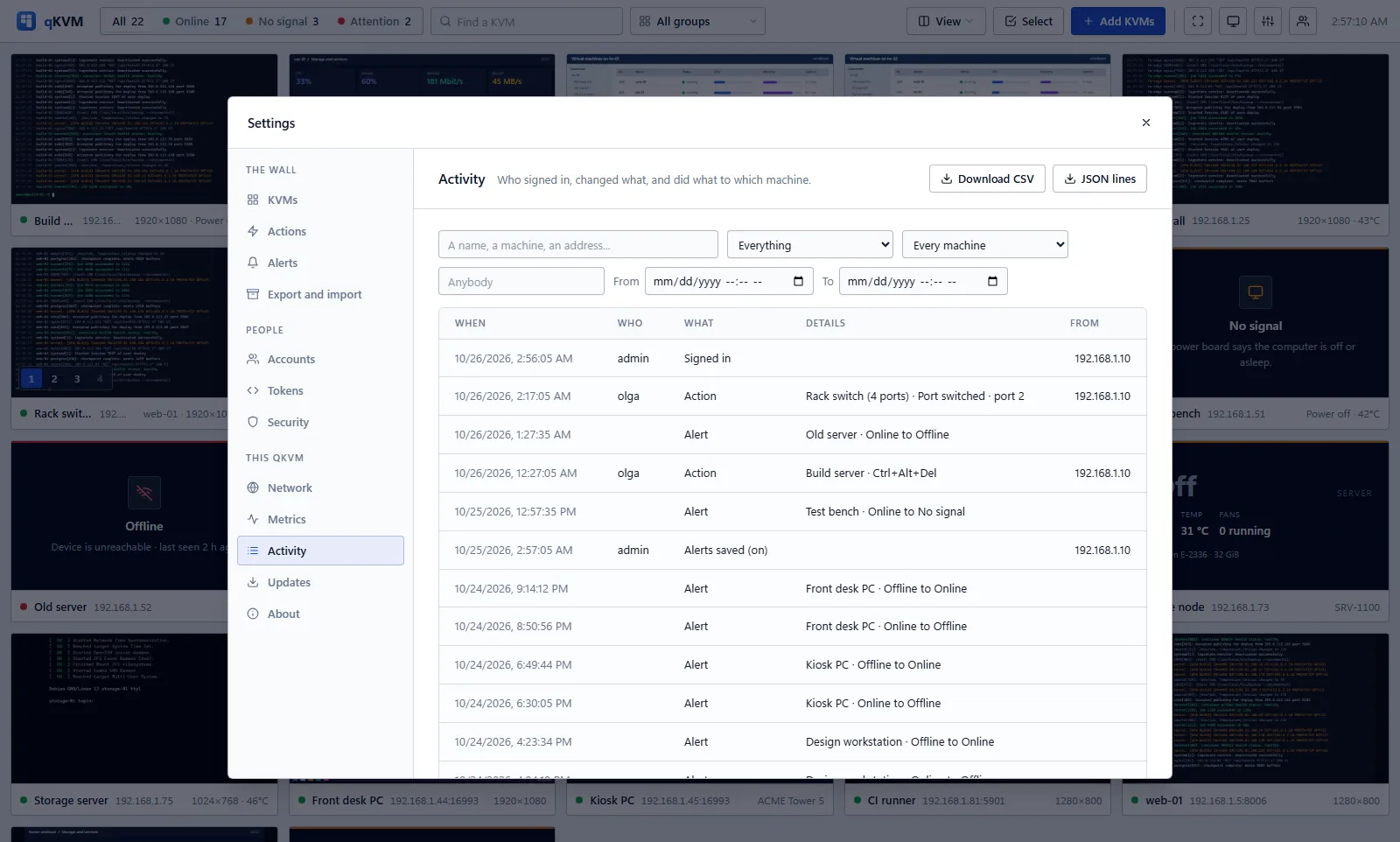Open the All groups dropdown
Viewport: 1400px width, 842px height.
pos(697,21)
